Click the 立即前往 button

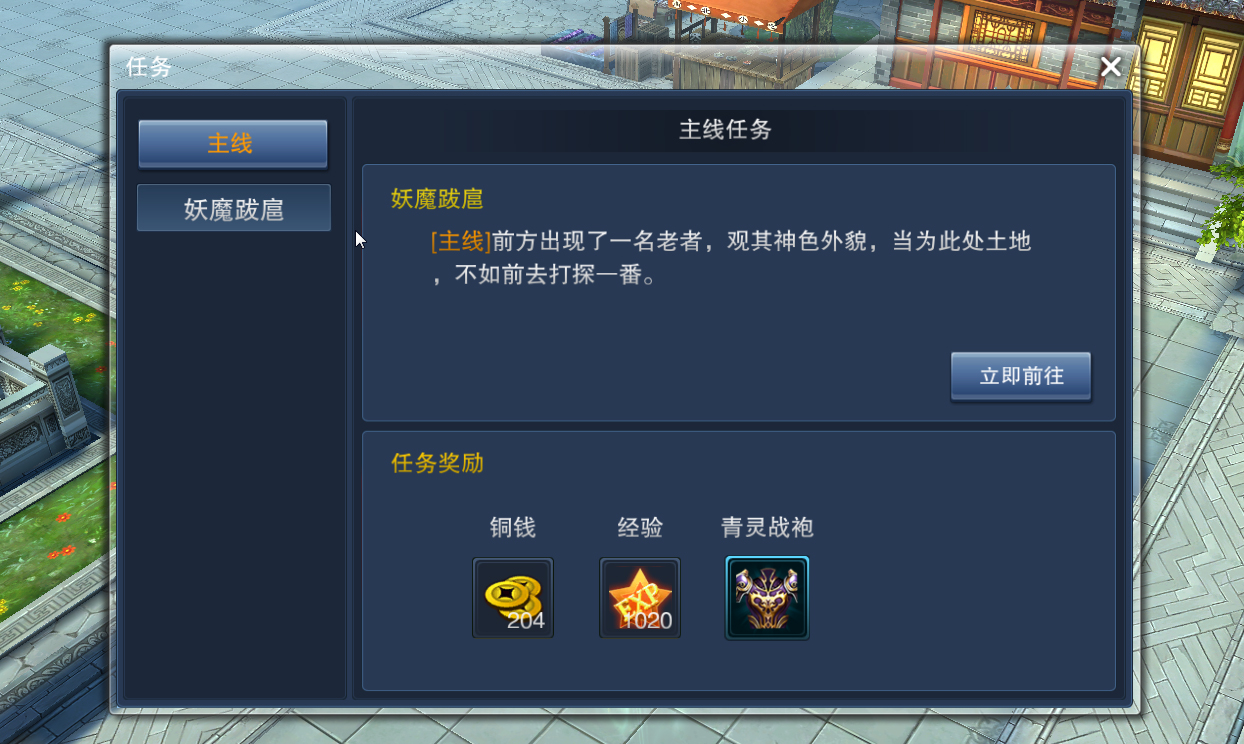tap(1021, 376)
